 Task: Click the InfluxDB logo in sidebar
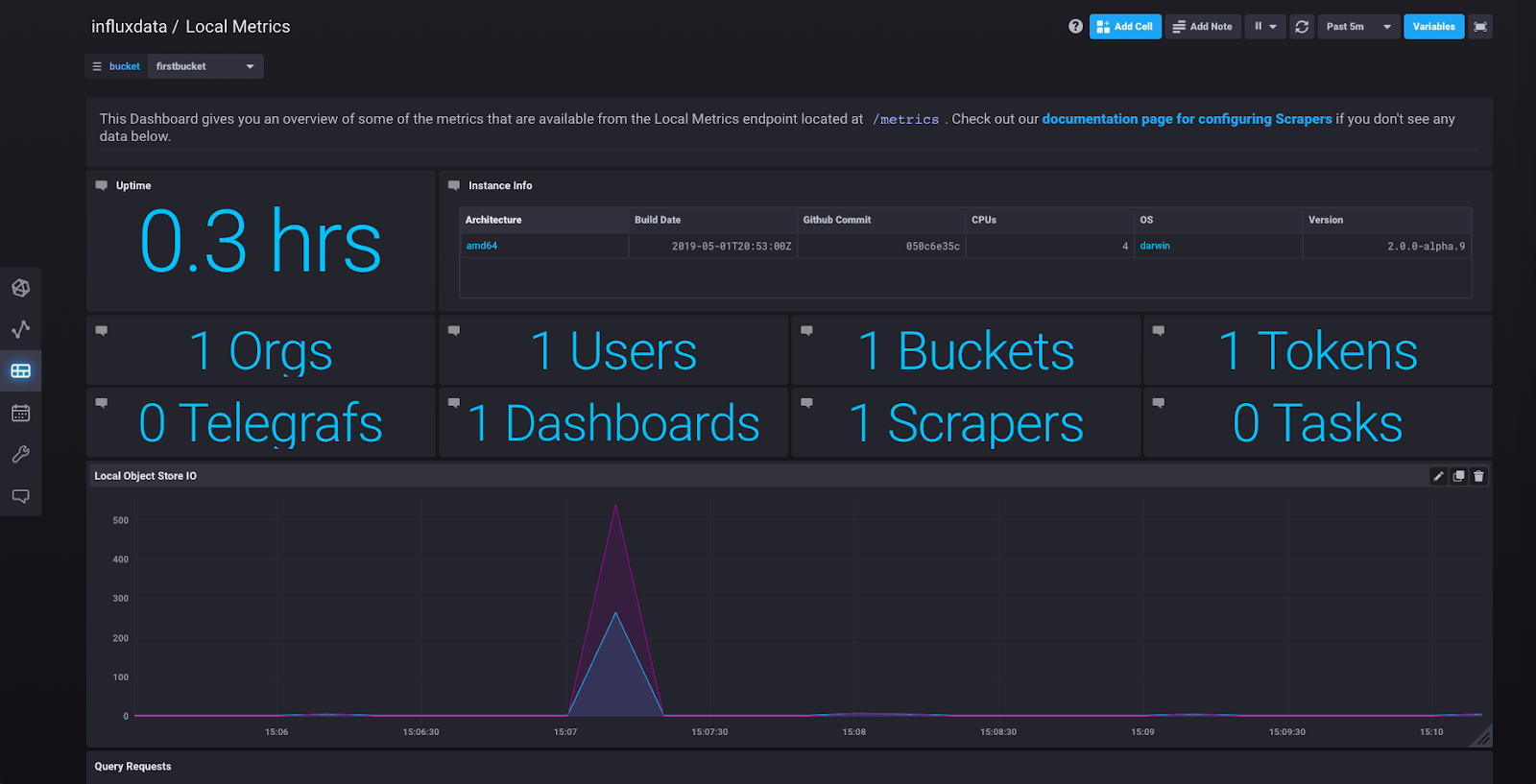coord(20,288)
